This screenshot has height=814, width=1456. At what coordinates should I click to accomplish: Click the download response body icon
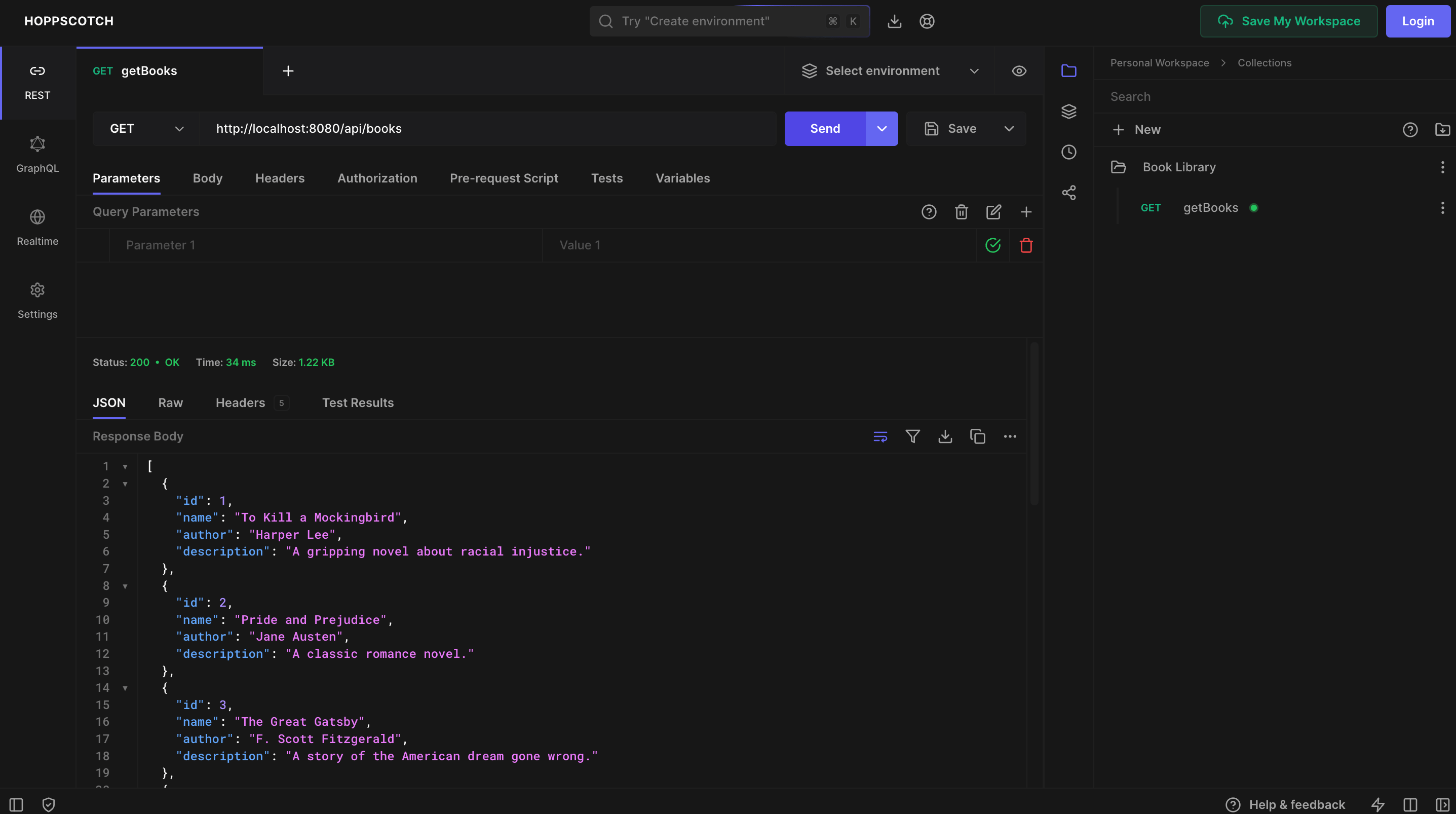[x=944, y=437]
